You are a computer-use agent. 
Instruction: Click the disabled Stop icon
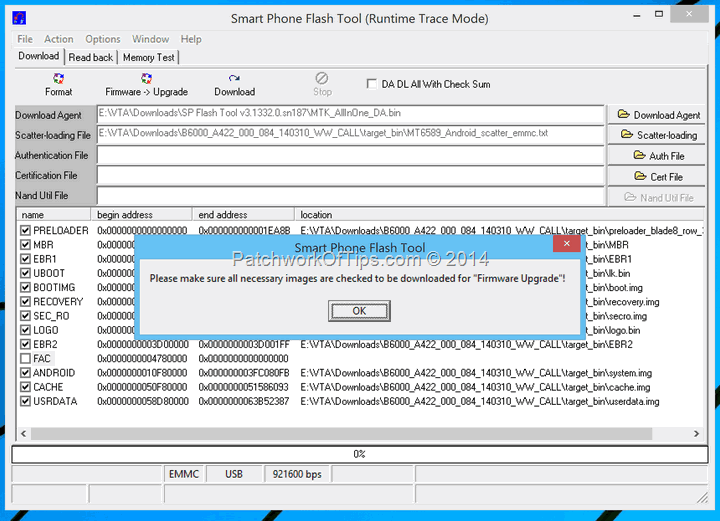(x=322, y=78)
